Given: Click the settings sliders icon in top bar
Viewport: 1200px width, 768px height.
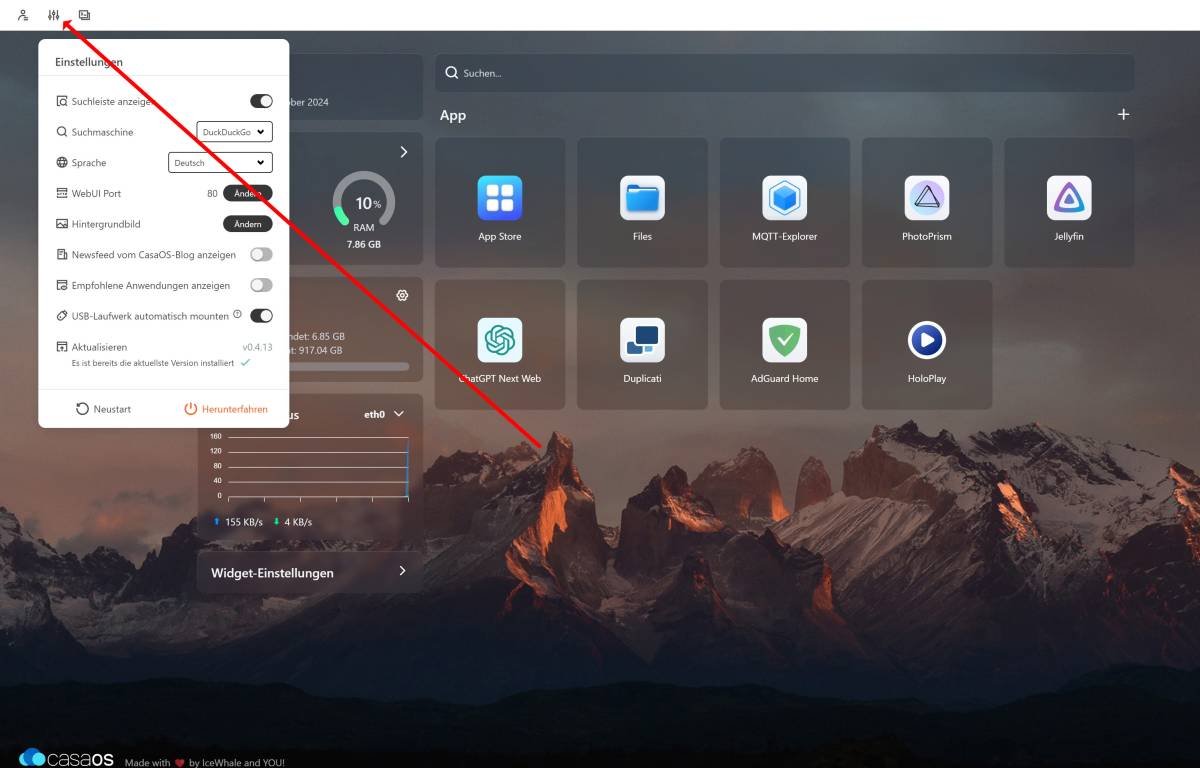Looking at the screenshot, I should point(54,15).
